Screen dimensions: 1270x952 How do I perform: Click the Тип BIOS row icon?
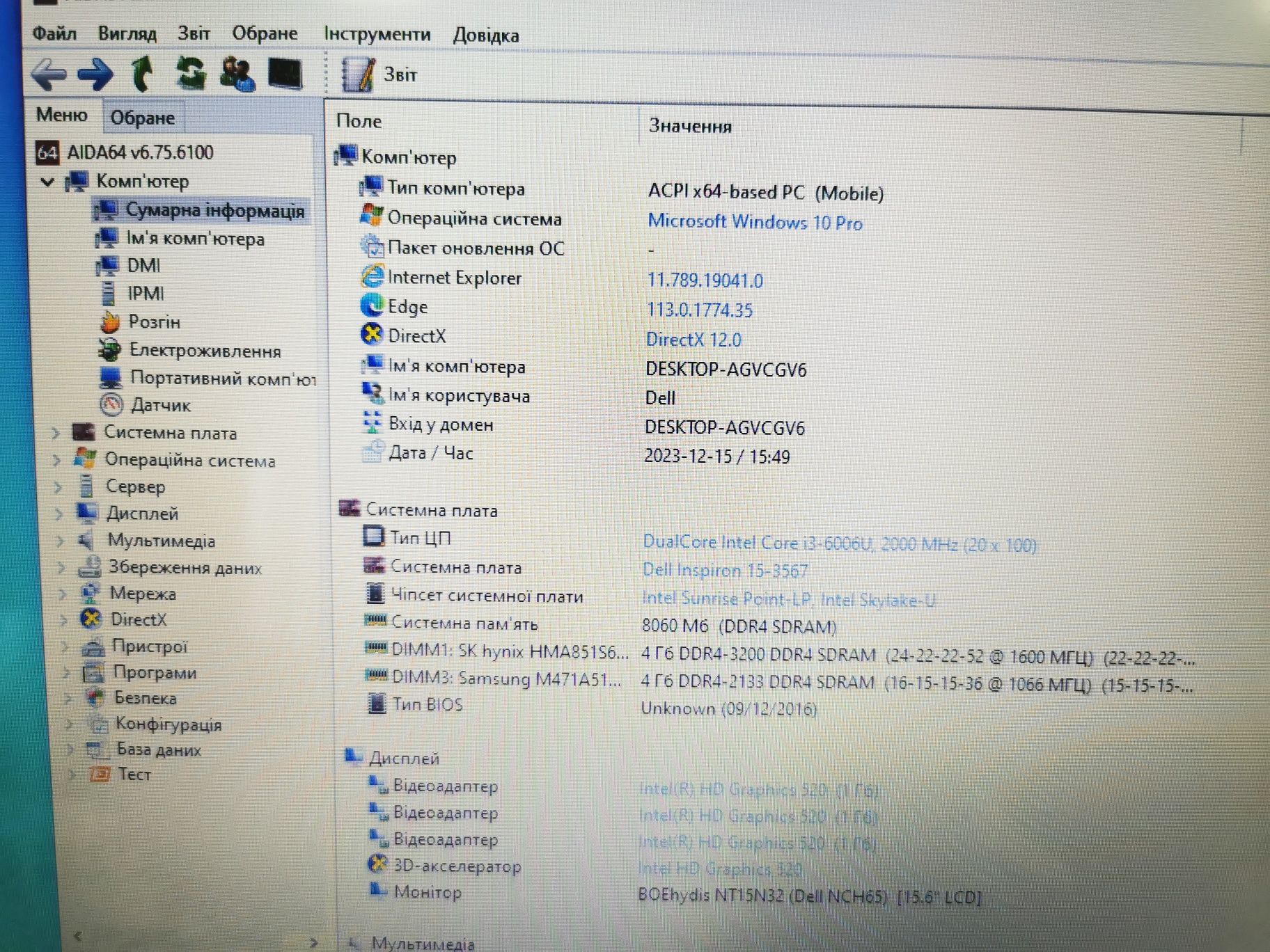[376, 704]
